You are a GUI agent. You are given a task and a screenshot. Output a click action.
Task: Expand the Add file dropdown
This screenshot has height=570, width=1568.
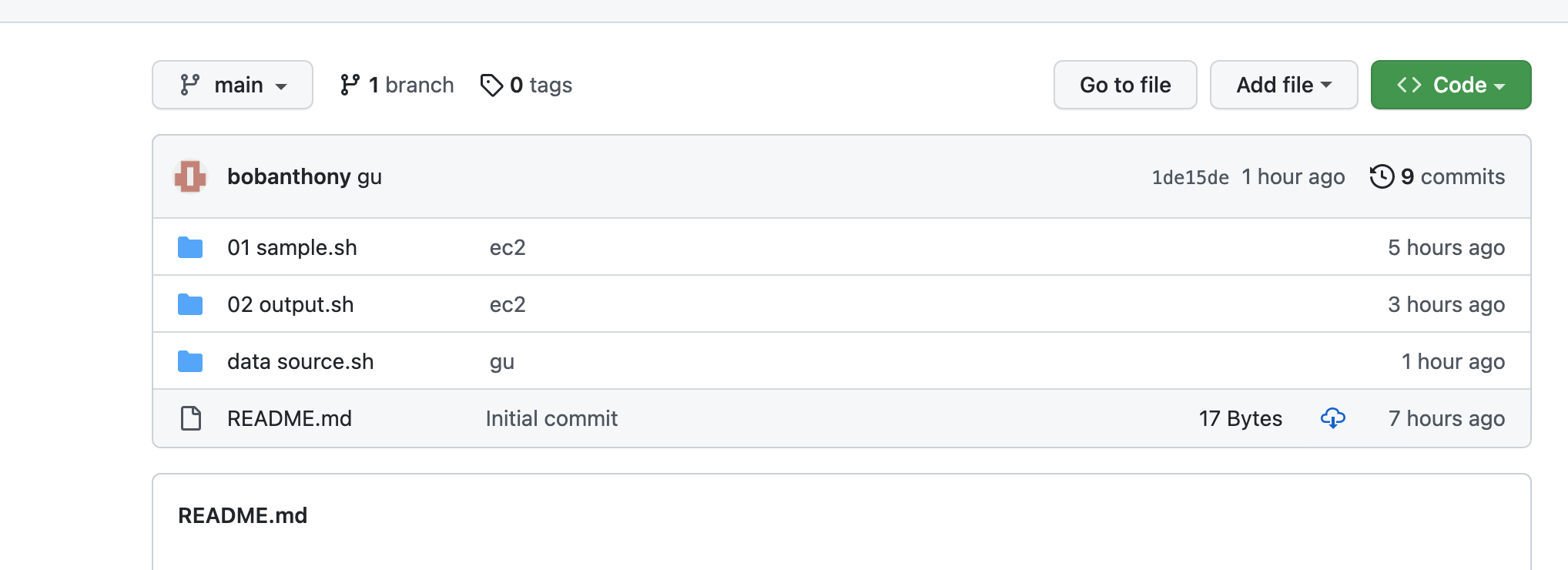pos(1283,85)
